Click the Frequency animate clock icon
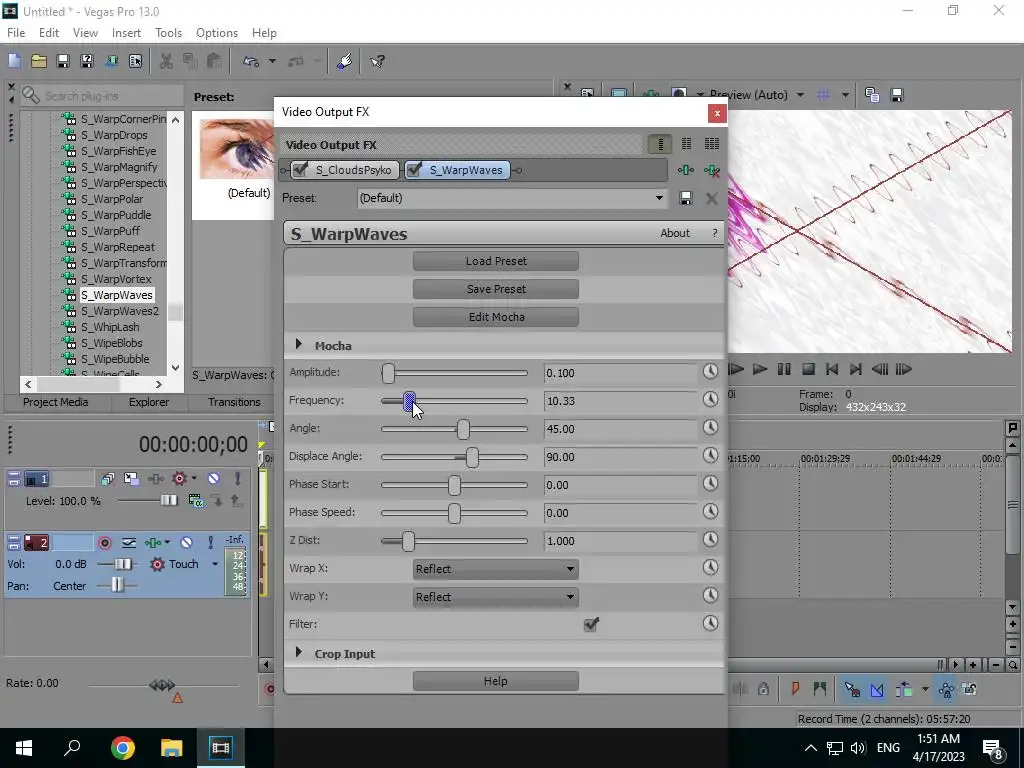This screenshot has height=768, width=1024. [710, 400]
